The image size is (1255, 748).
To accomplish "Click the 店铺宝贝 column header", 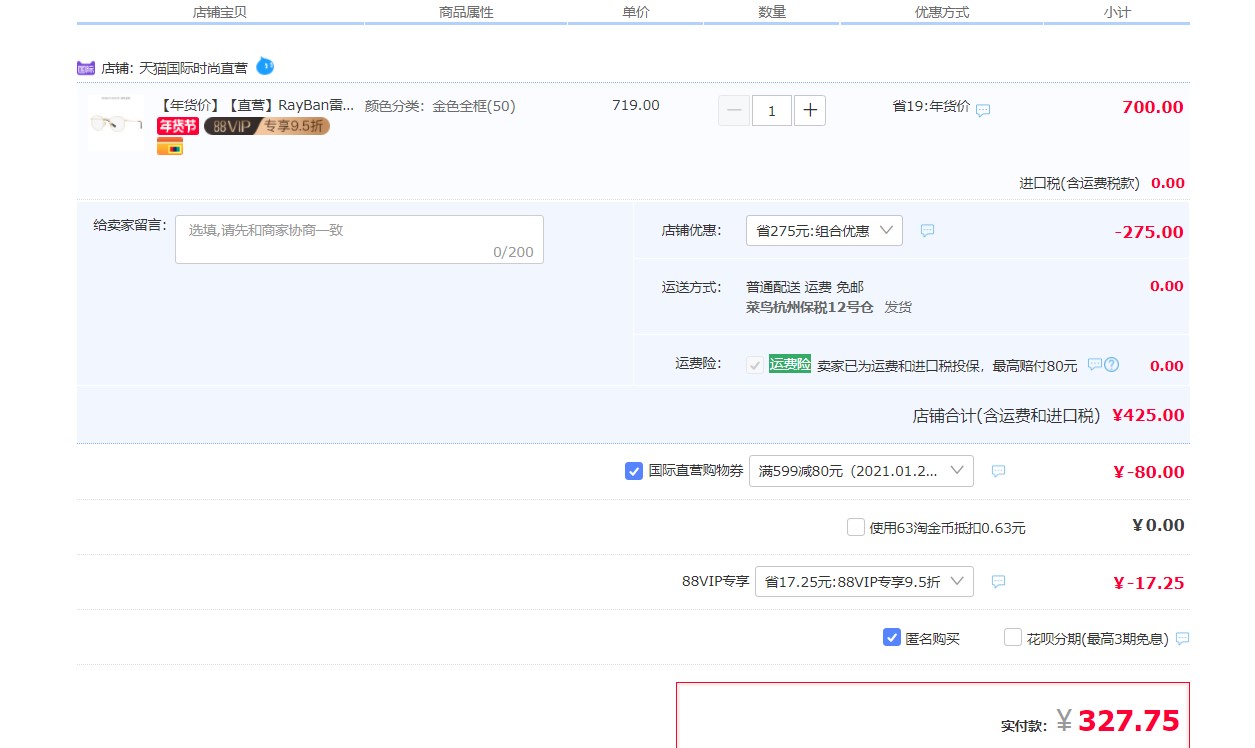I will coord(220,12).
